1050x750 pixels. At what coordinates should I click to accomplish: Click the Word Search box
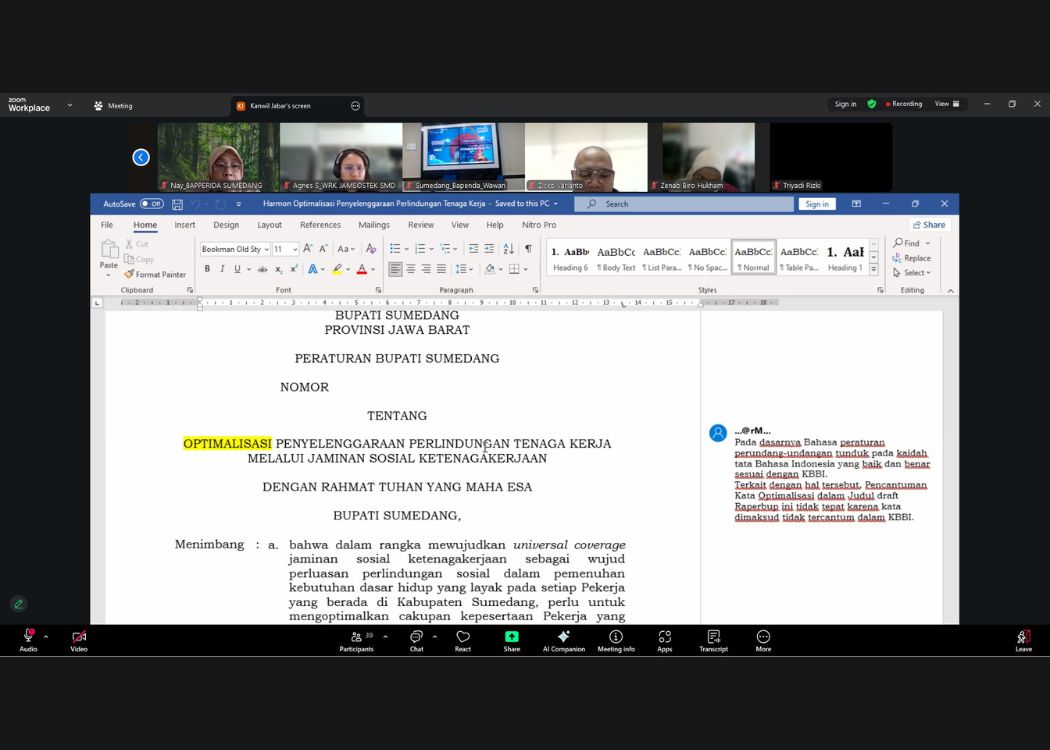coord(683,204)
